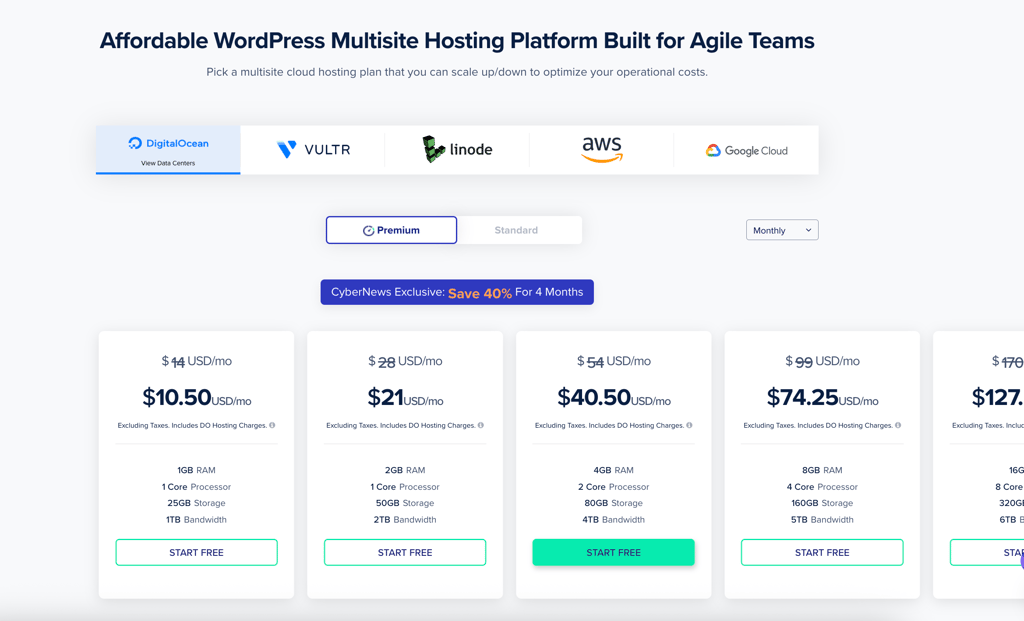Click the 4 Core Processor spec

[822, 487]
